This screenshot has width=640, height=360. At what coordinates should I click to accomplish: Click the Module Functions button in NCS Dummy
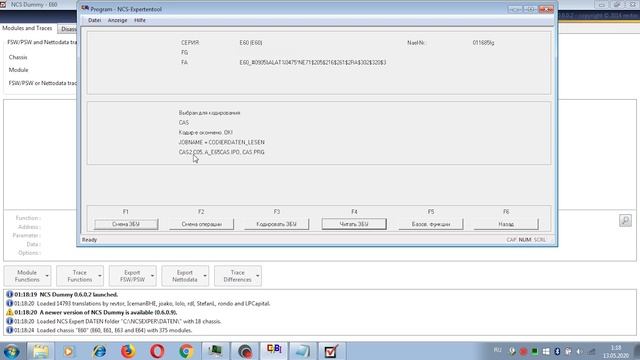27,276
